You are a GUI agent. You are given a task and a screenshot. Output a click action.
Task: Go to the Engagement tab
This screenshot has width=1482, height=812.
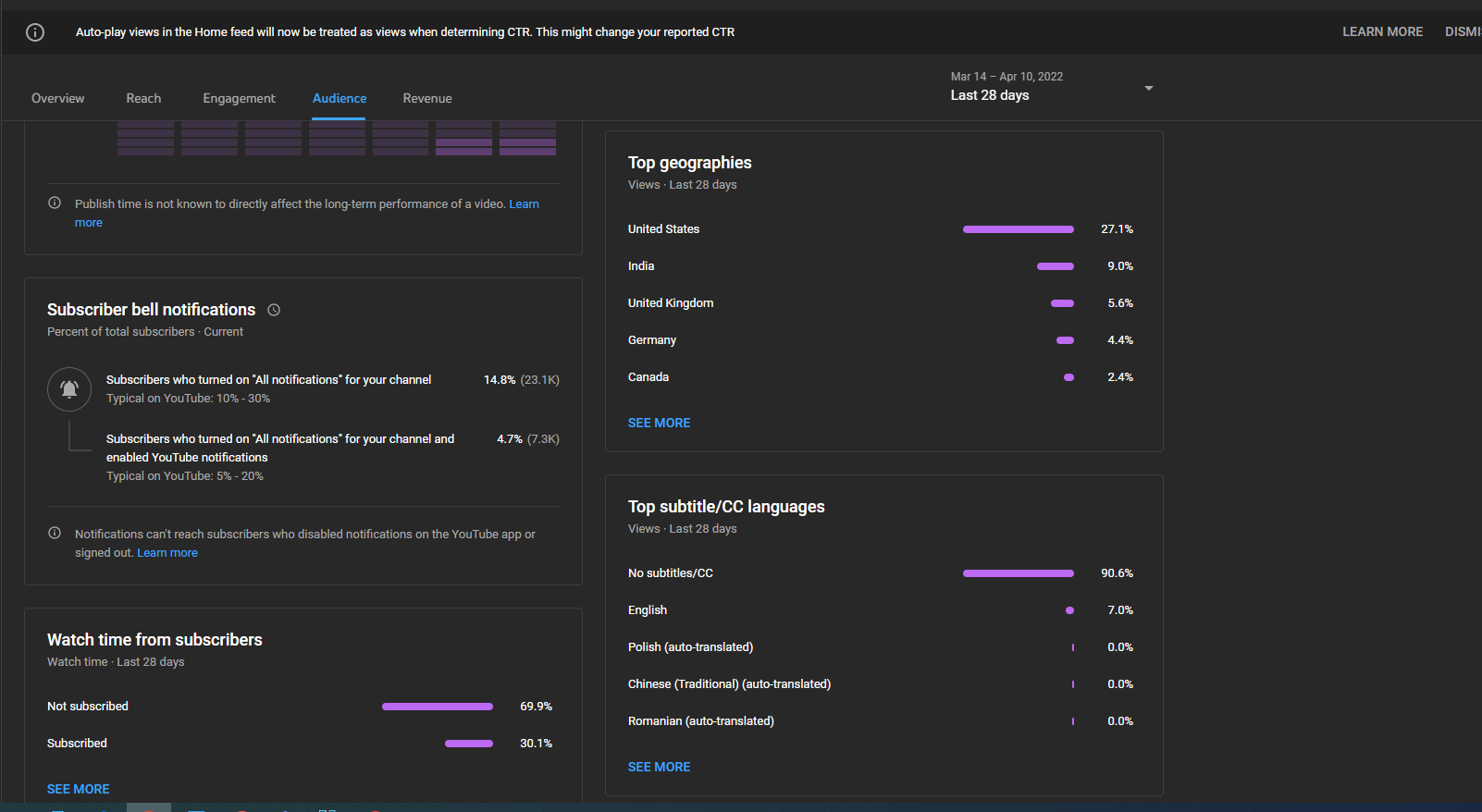(239, 98)
